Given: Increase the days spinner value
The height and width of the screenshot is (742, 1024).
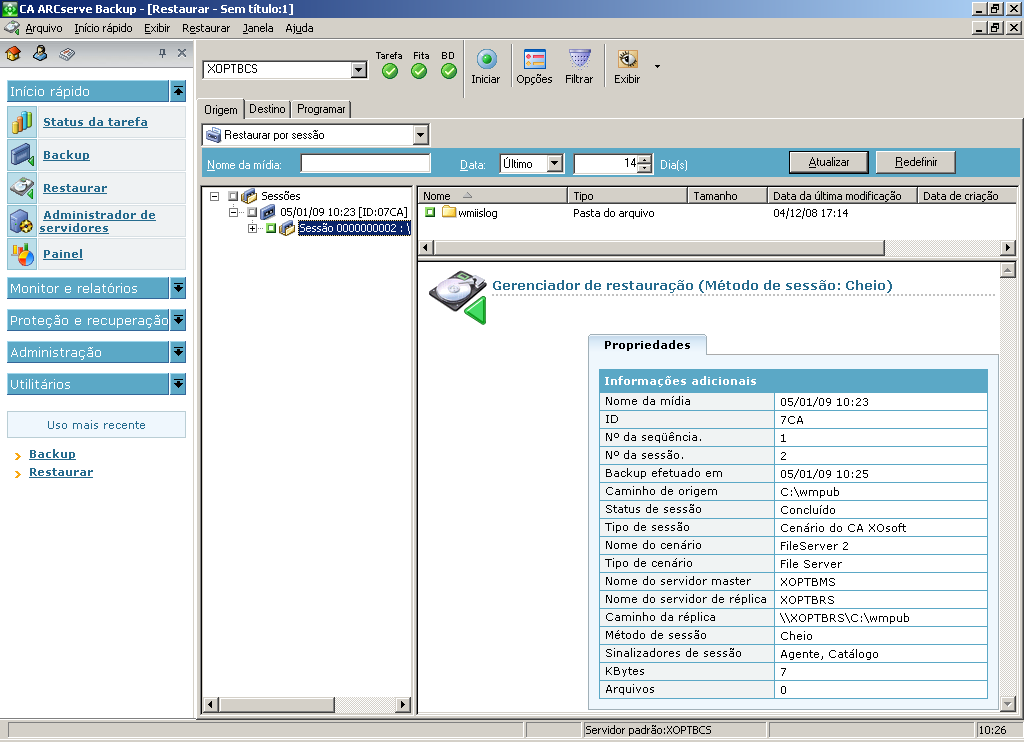Looking at the screenshot, I should pos(645,159).
